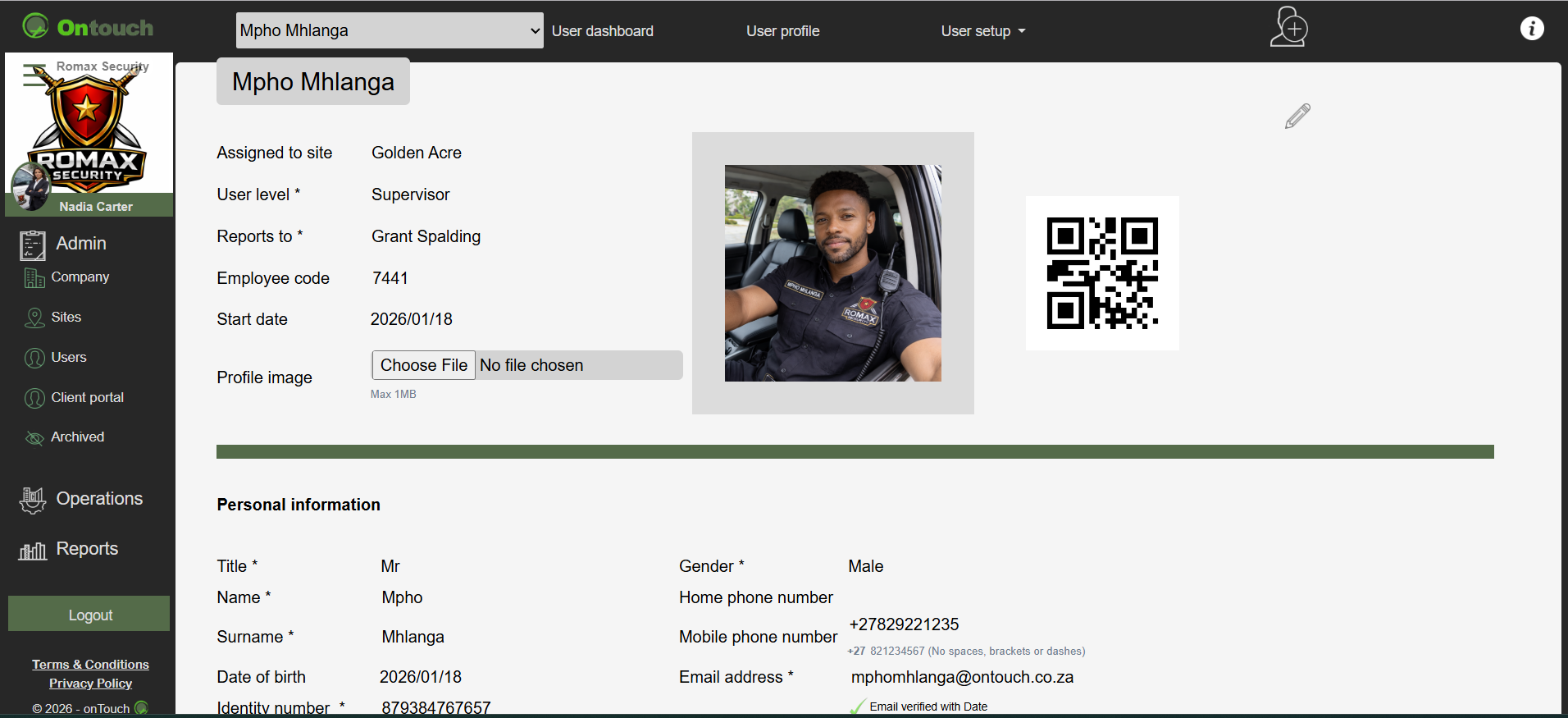Open the Terms & Conditions link
Image resolution: width=1568 pixels, height=718 pixels.
click(x=90, y=665)
